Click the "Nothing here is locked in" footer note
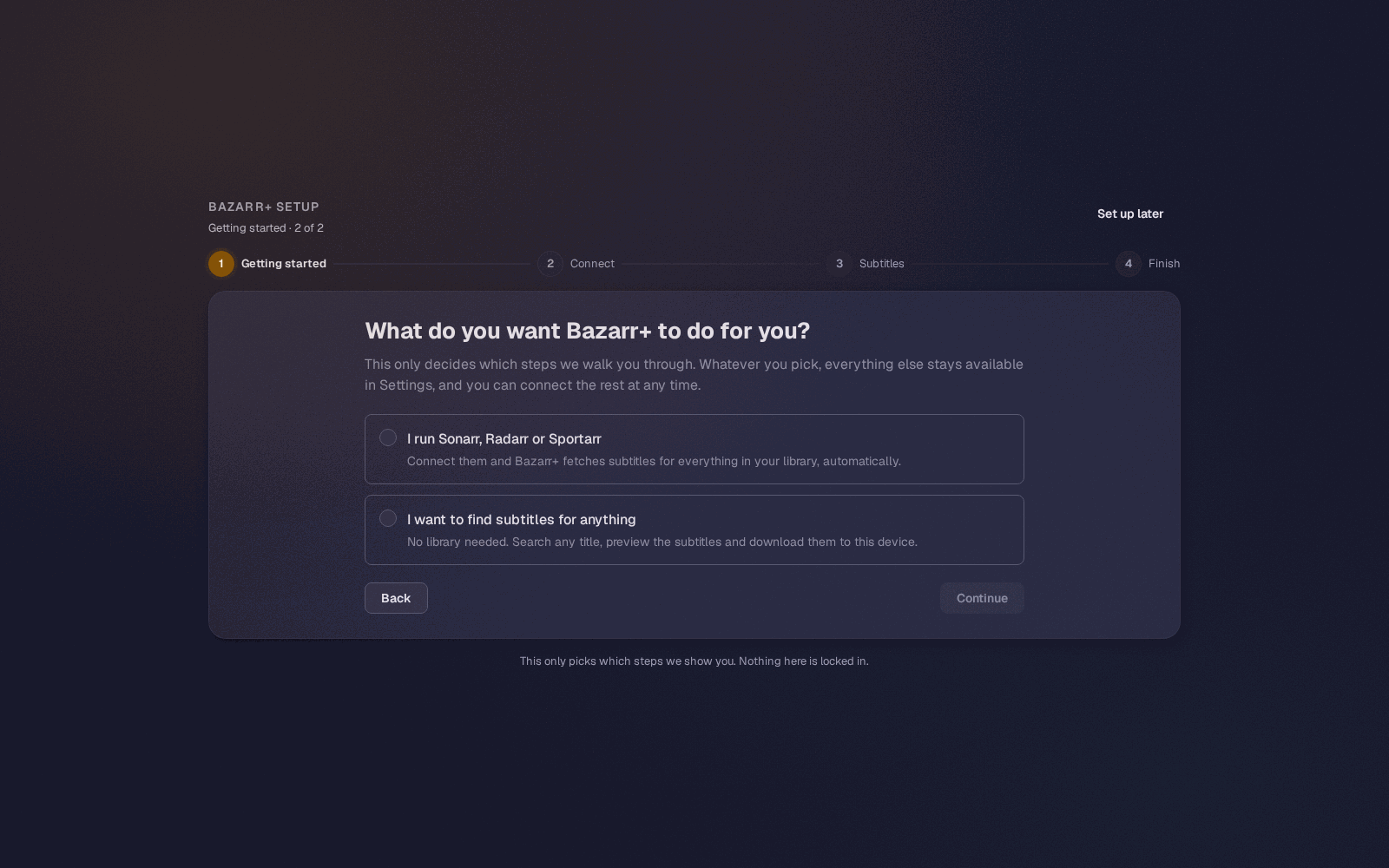This screenshot has width=1389, height=868. (x=694, y=661)
